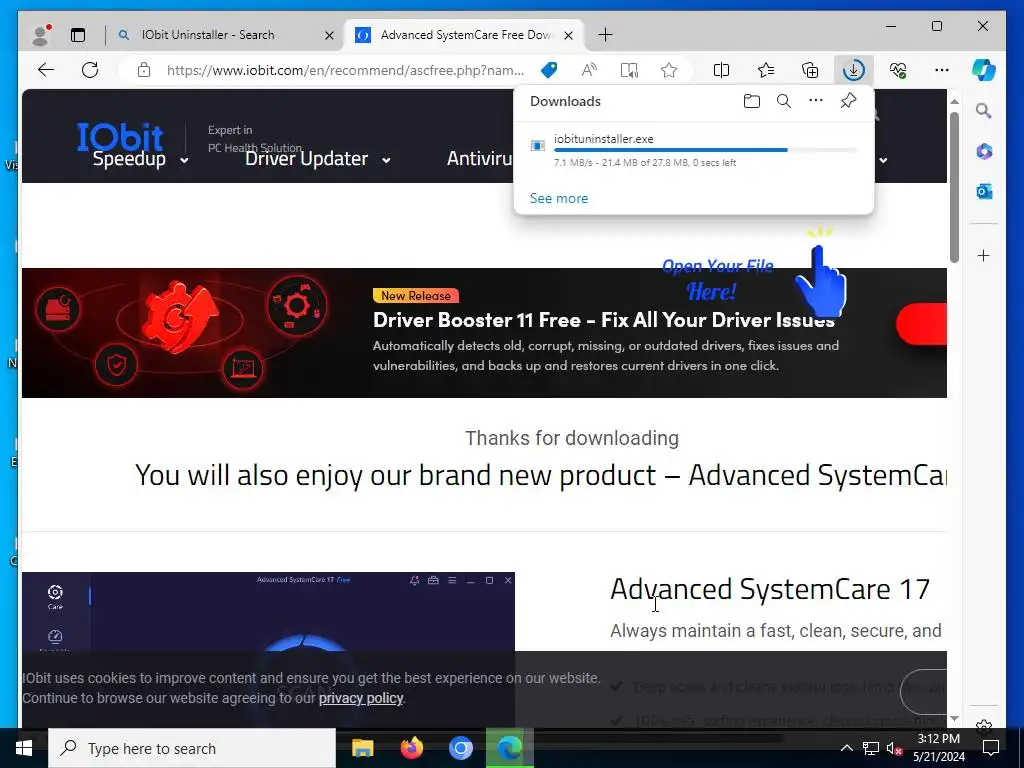This screenshot has width=1024, height=768.
Task: Click the taskbar search box
Action: click(x=192, y=748)
